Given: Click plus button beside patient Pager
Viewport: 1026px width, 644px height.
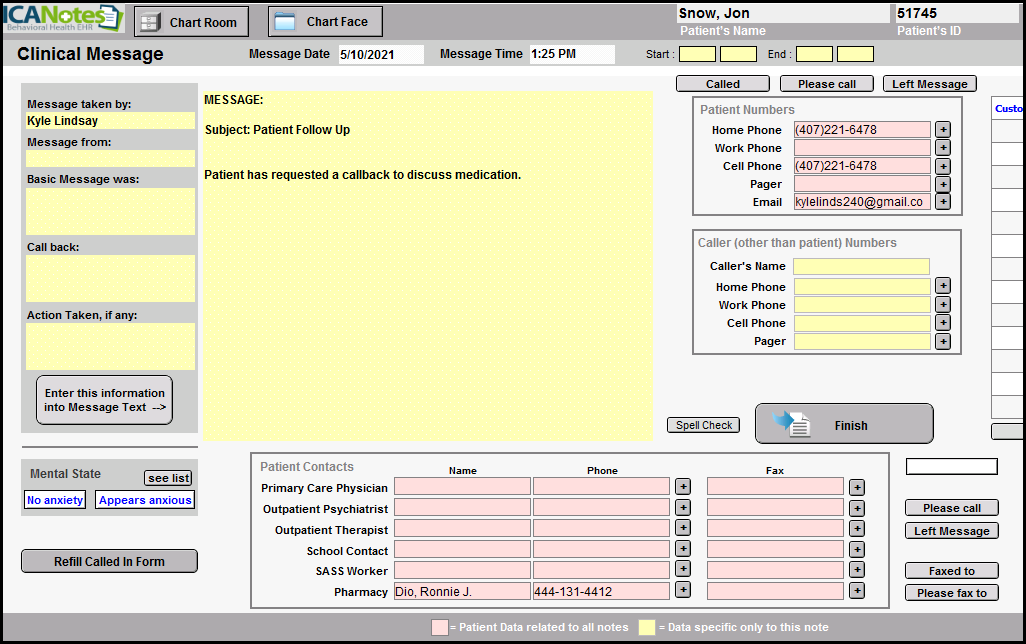Looking at the screenshot, I should tap(942, 184).
